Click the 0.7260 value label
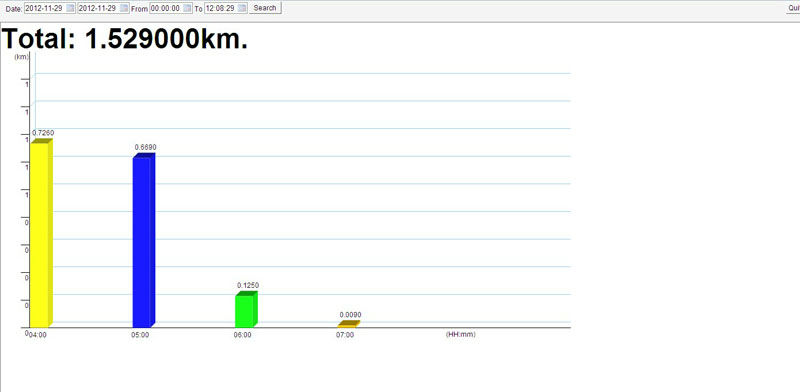800x392 pixels. click(43, 133)
